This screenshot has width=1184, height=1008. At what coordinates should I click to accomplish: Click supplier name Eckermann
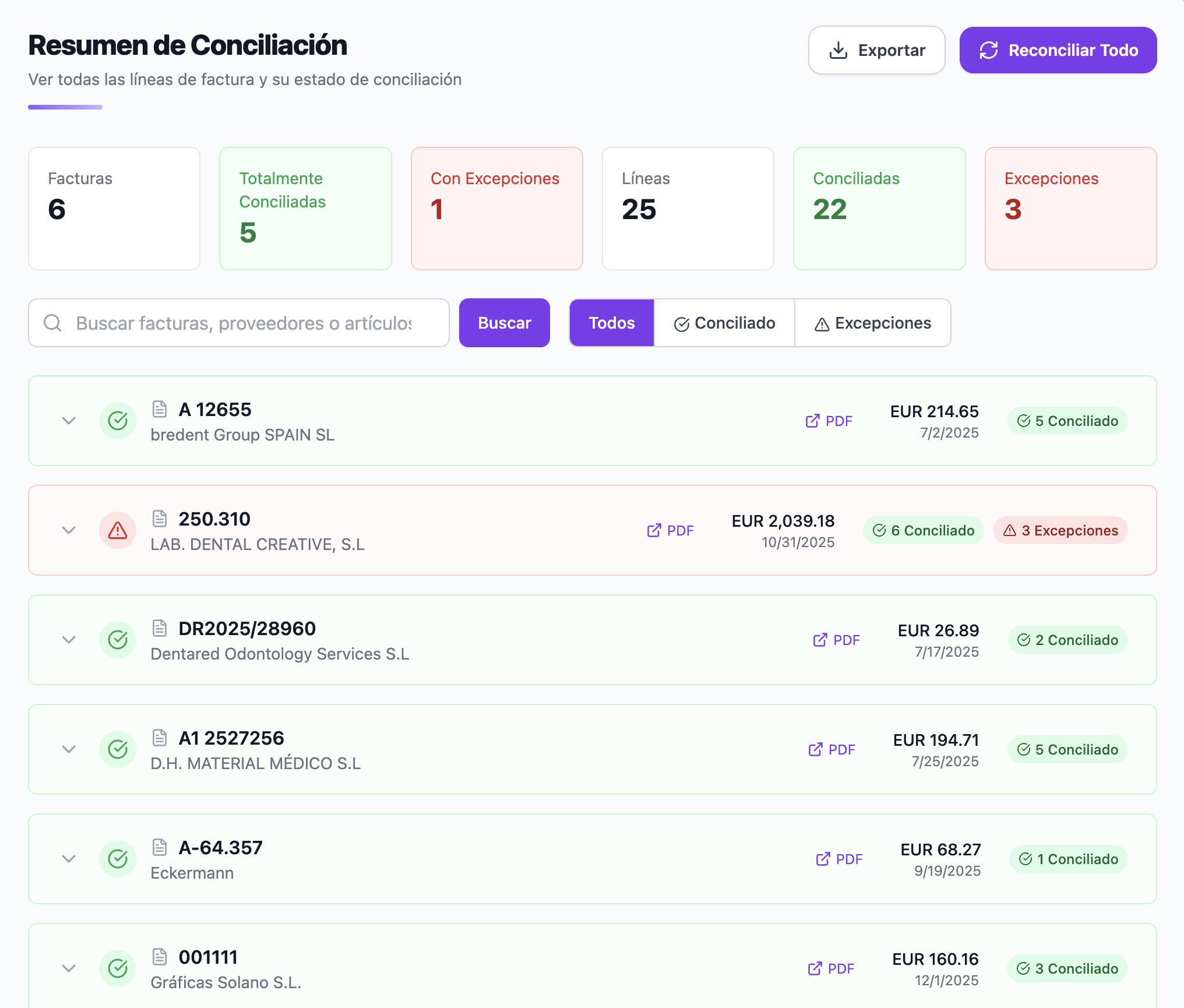[x=192, y=873]
